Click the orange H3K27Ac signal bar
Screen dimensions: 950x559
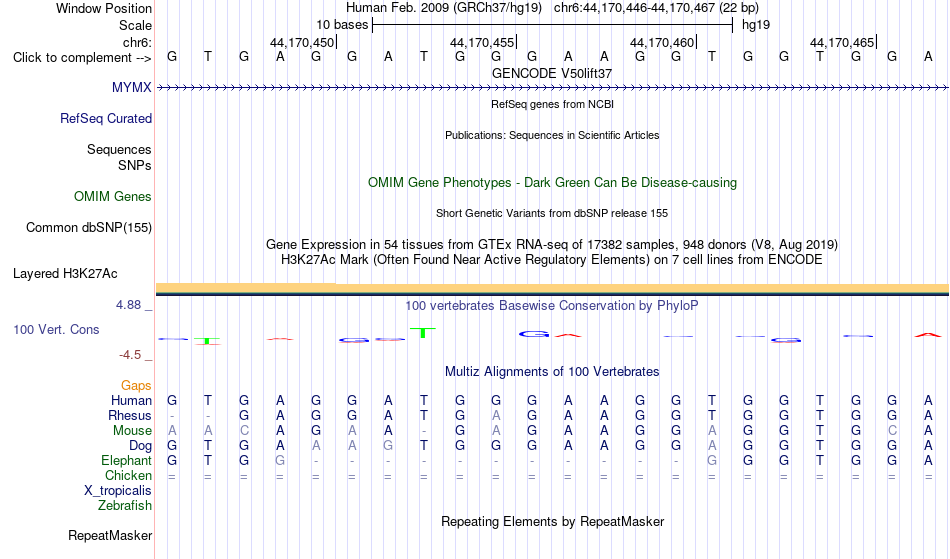click(552, 288)
